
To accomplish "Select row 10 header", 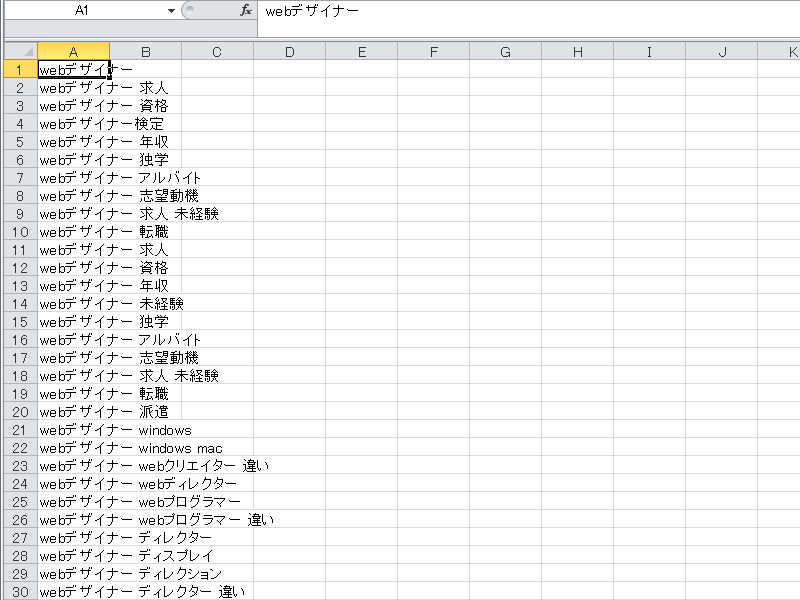I will click(x=20, y=232).
